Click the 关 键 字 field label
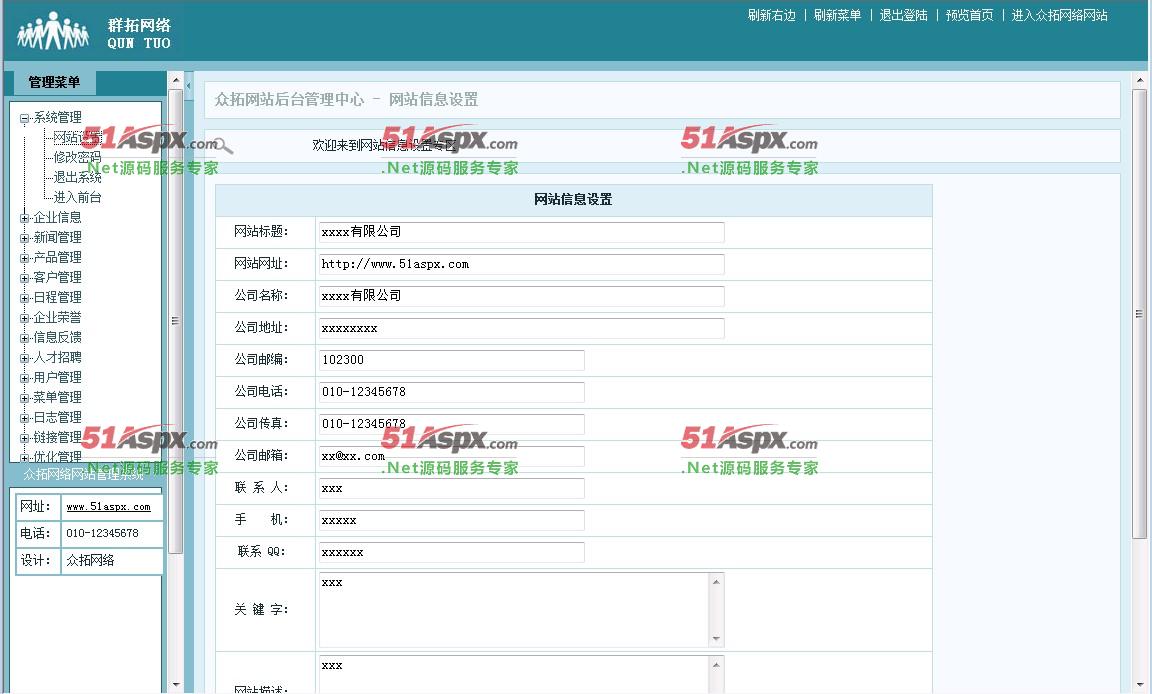This screenshot has height=694, width=1152. pyautogui.click(x=262, y=610)
